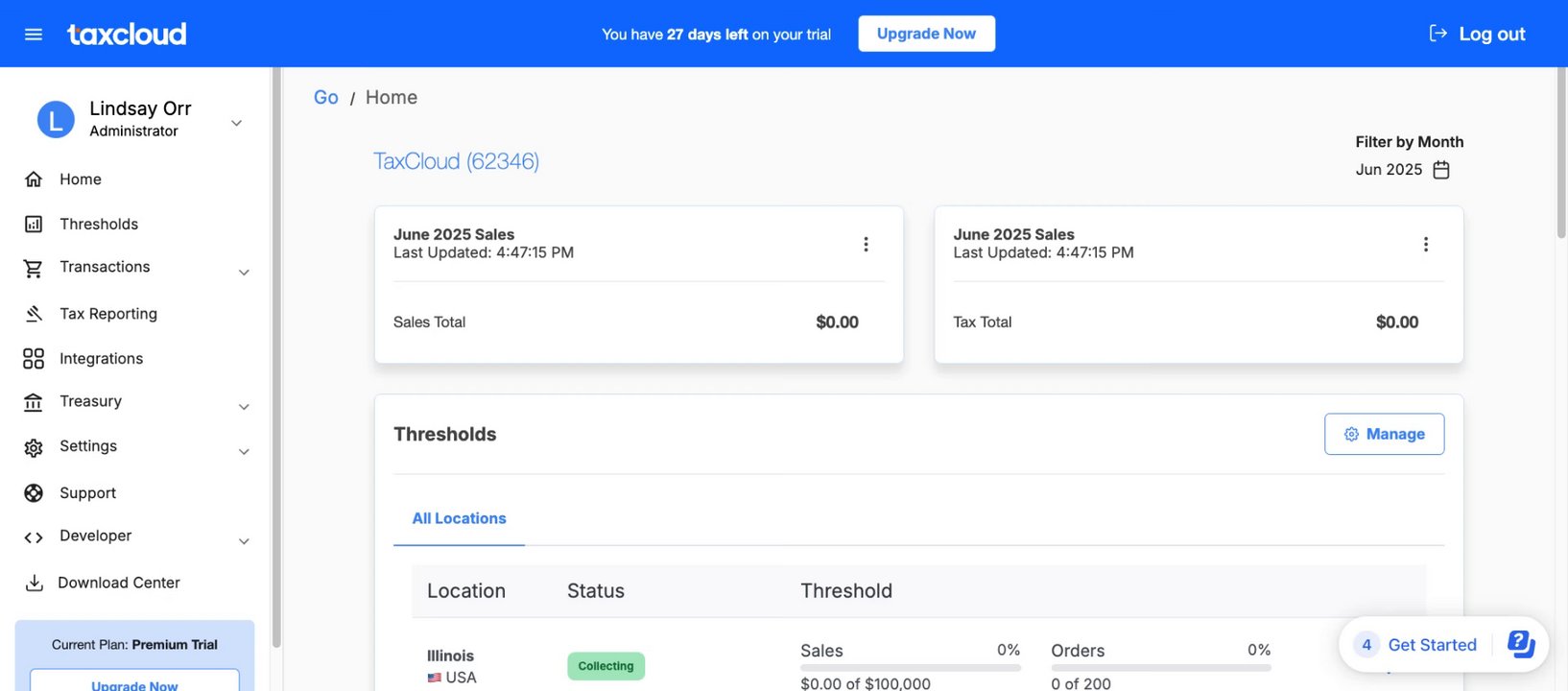Click the Support lifebuoy icon

pyautogui.click(x=34, y=493)
